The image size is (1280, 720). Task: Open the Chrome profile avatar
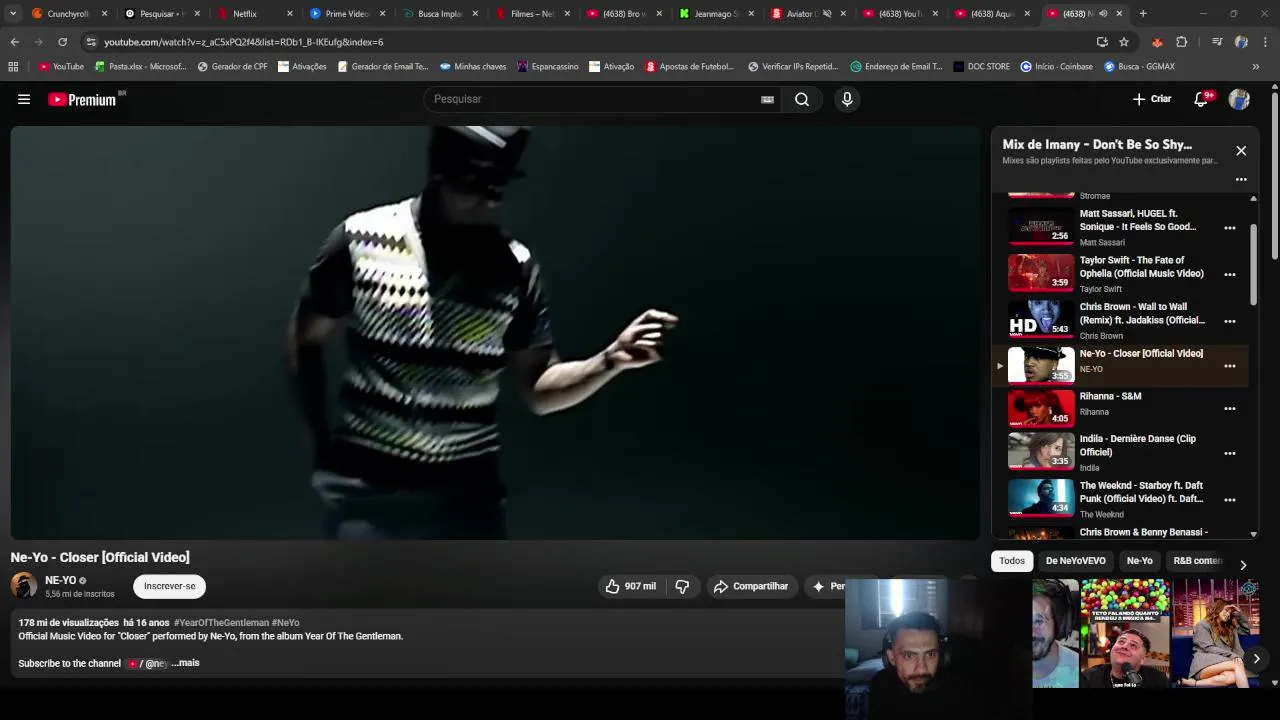[1241, 42]
